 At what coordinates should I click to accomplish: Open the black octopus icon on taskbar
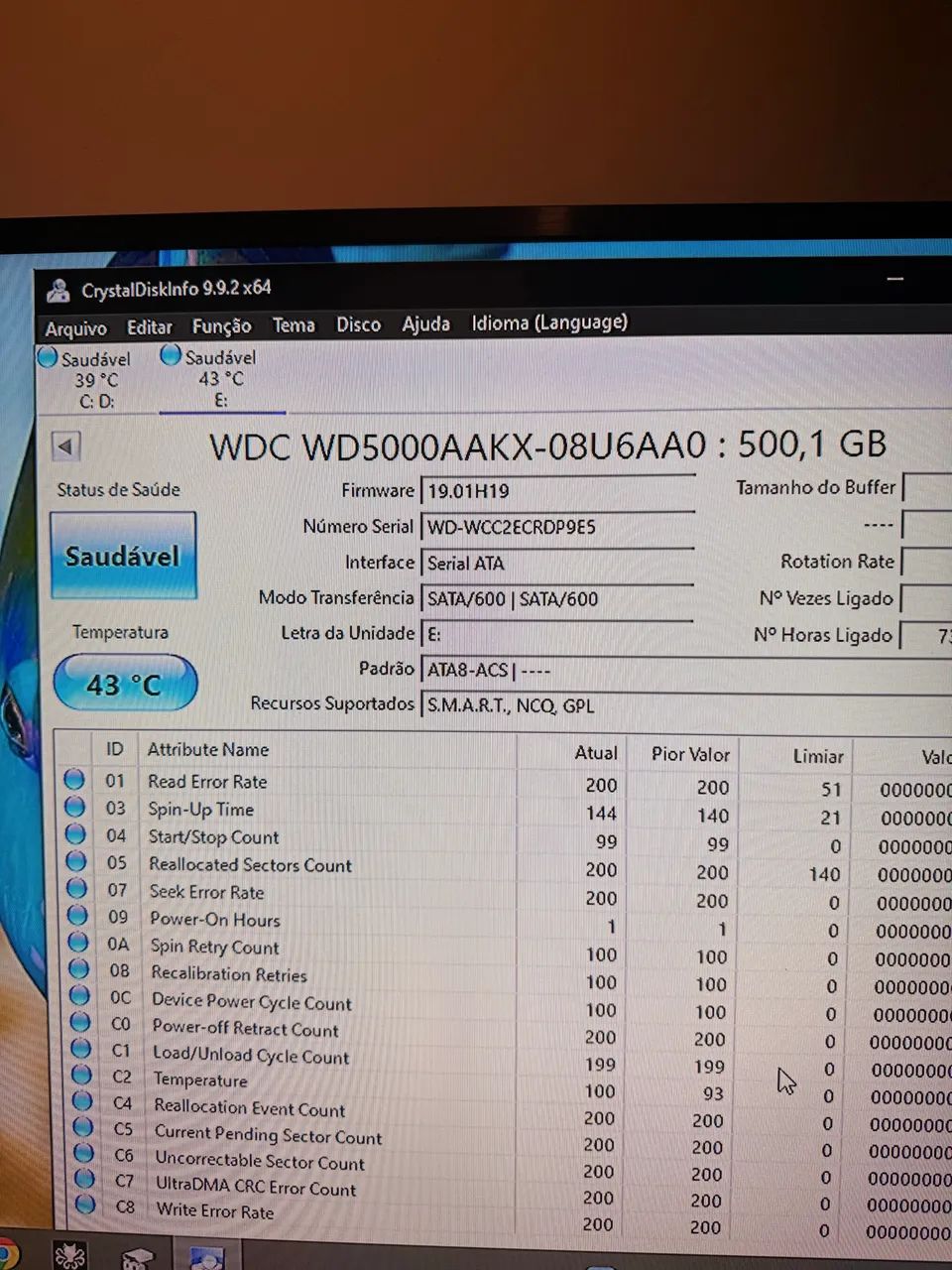pos(70,1257)
